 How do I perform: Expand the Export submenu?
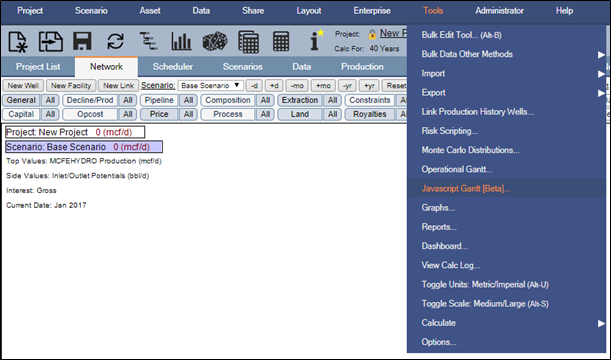(x=507, y=93)
